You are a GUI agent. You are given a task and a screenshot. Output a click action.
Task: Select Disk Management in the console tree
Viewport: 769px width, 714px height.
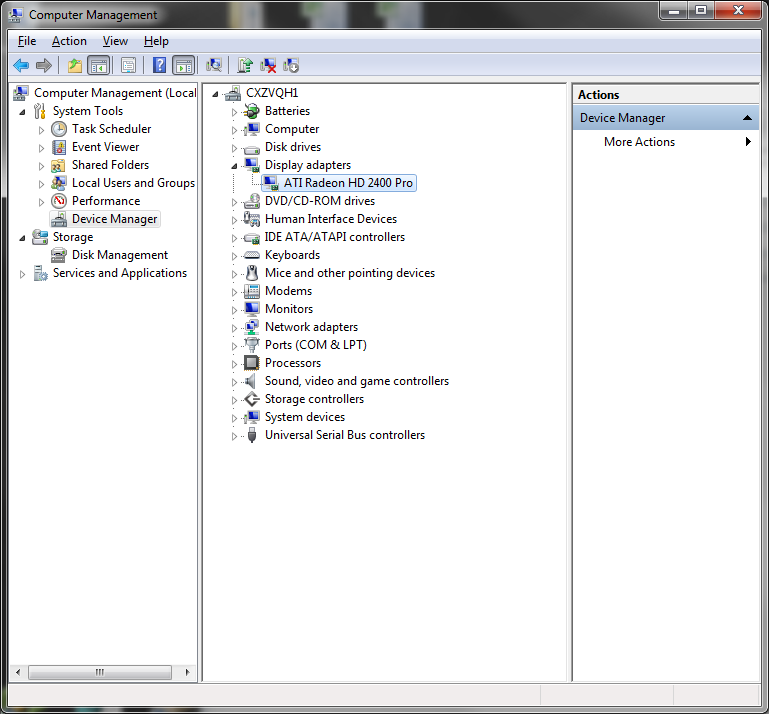click(x=119, y=255)
